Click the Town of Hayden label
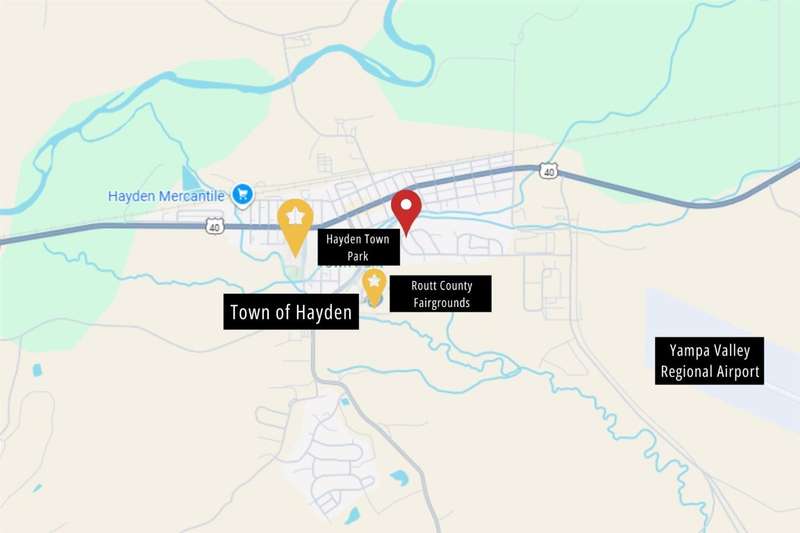Image resolution: width=800 pixels, height=533 pixels. point(291,312)
